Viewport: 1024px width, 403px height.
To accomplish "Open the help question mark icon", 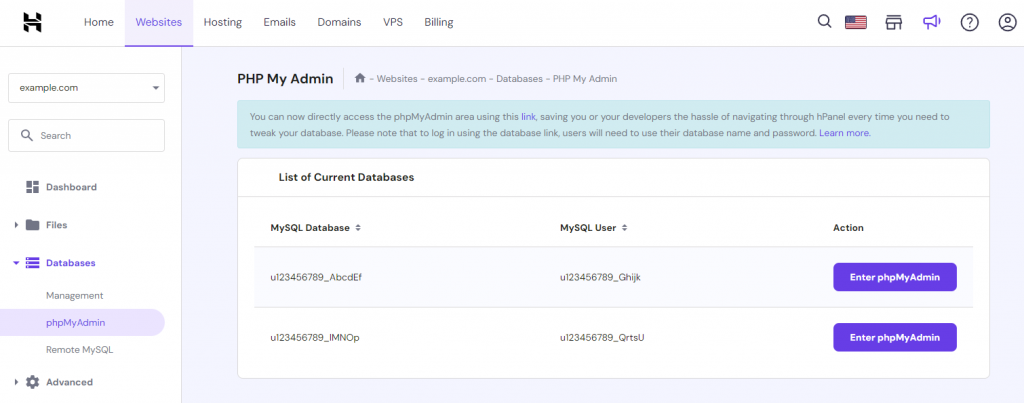I will (969, 23).
